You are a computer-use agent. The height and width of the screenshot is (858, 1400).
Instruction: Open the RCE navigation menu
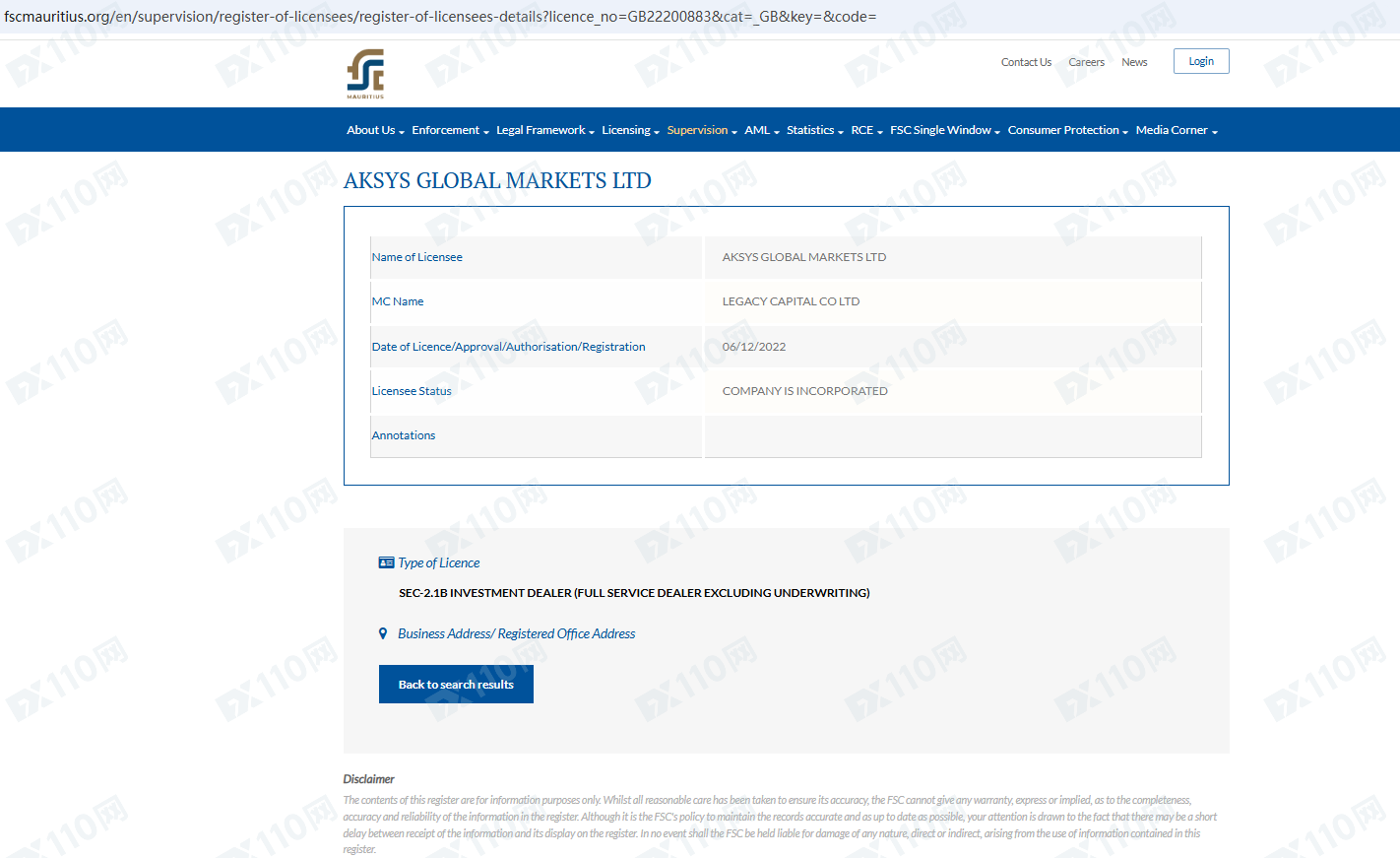click(866, 130)
